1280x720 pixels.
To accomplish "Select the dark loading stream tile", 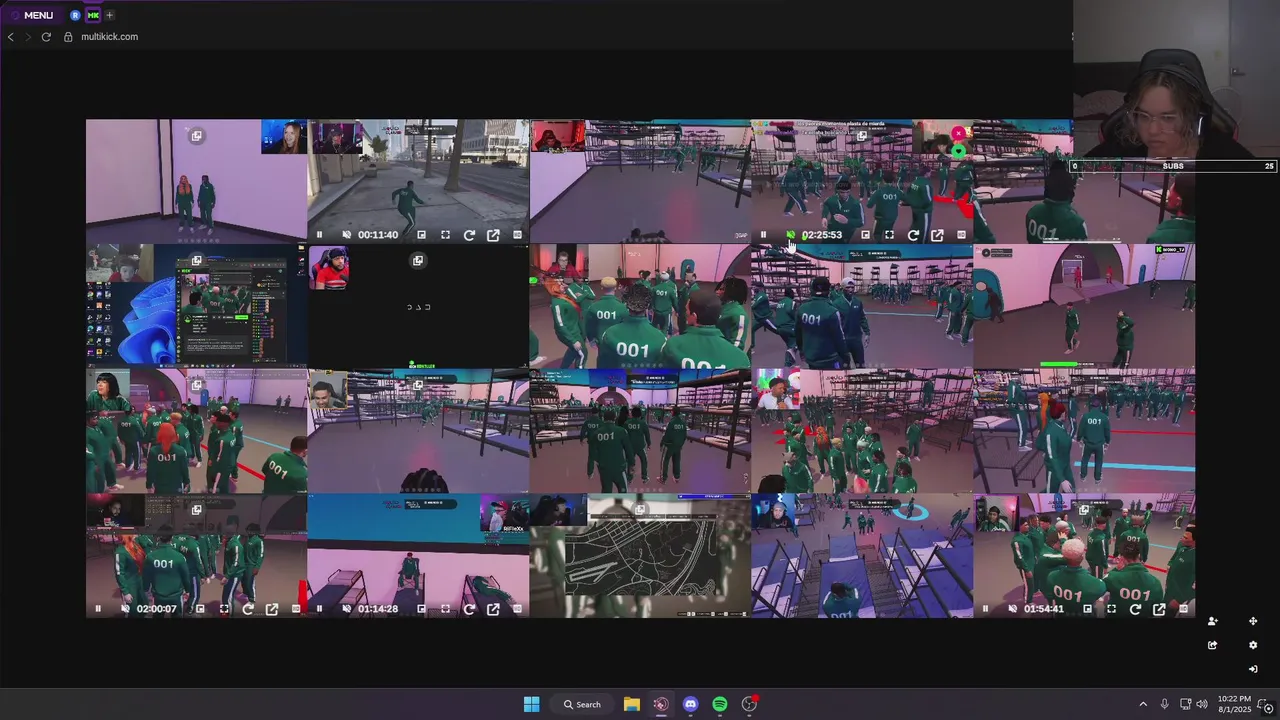I will (x=418, y=306).
